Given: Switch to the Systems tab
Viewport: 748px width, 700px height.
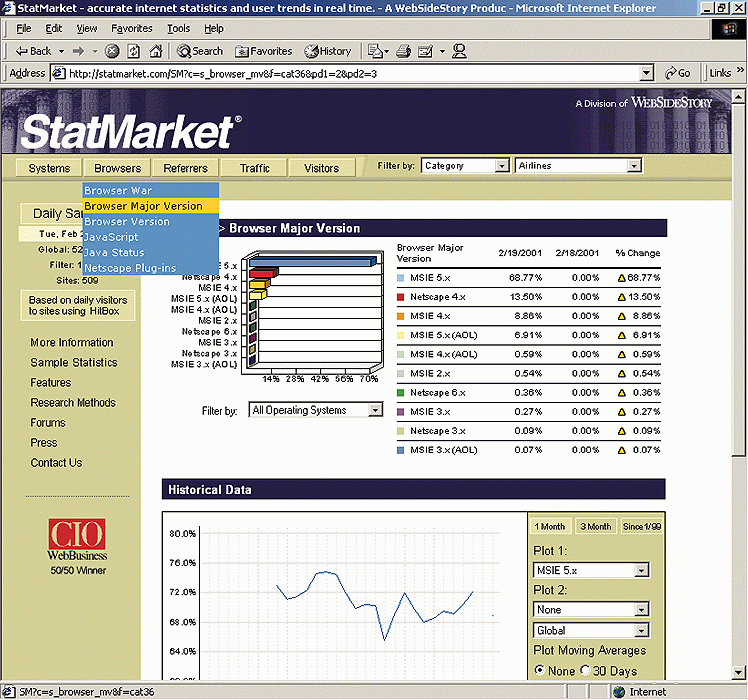Looking at the screenshot, I should tap(49, 168).
